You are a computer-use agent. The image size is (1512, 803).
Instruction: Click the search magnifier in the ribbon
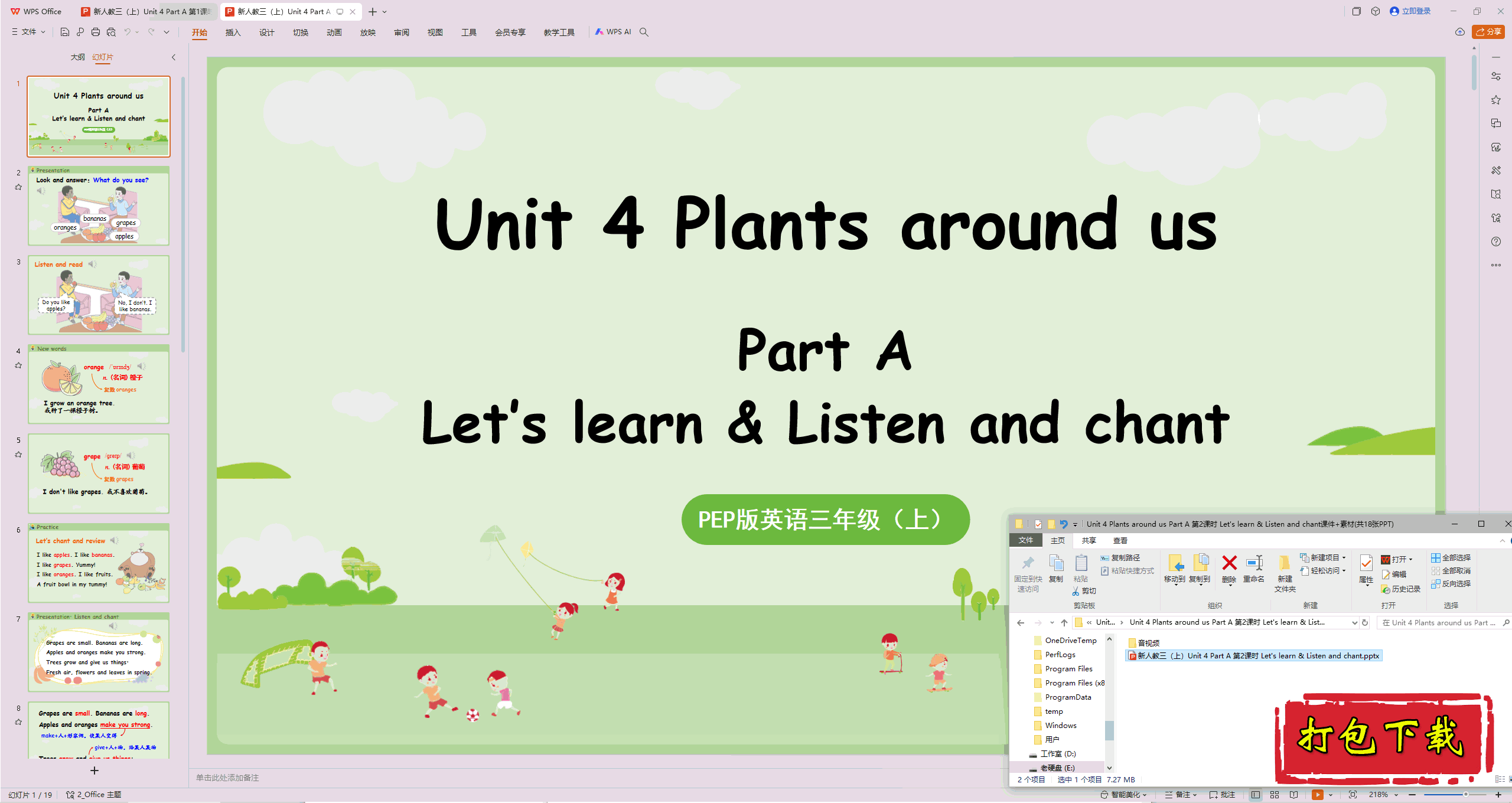coord(644,32)
